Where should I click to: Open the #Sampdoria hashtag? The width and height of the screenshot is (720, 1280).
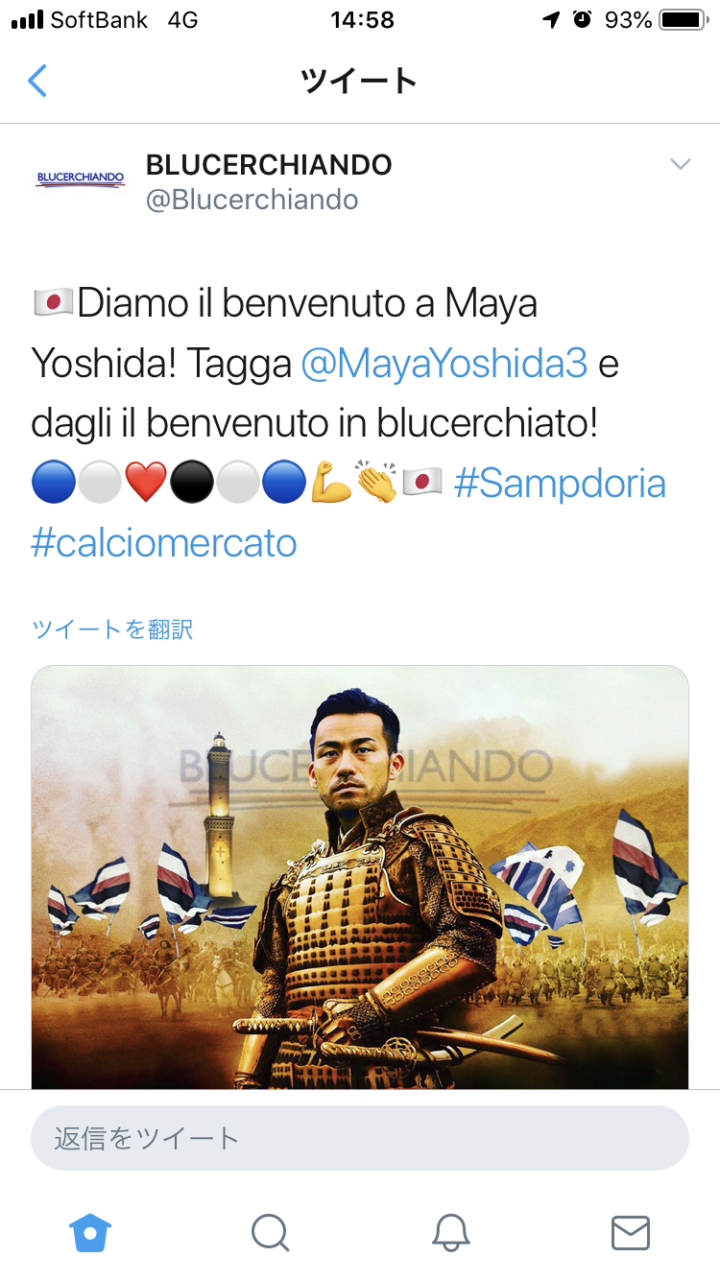point(560,484)
